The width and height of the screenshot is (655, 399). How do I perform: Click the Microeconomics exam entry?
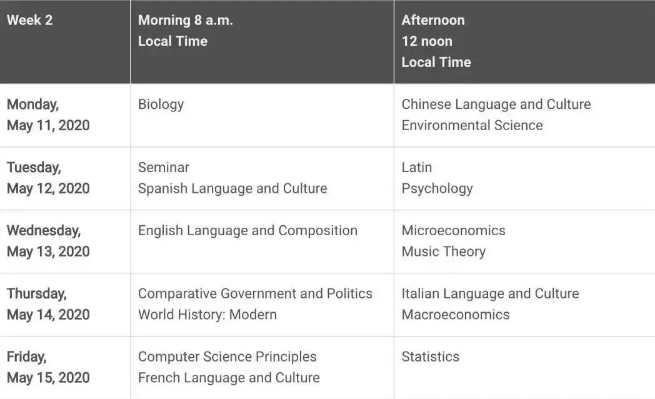coord(453,231)
